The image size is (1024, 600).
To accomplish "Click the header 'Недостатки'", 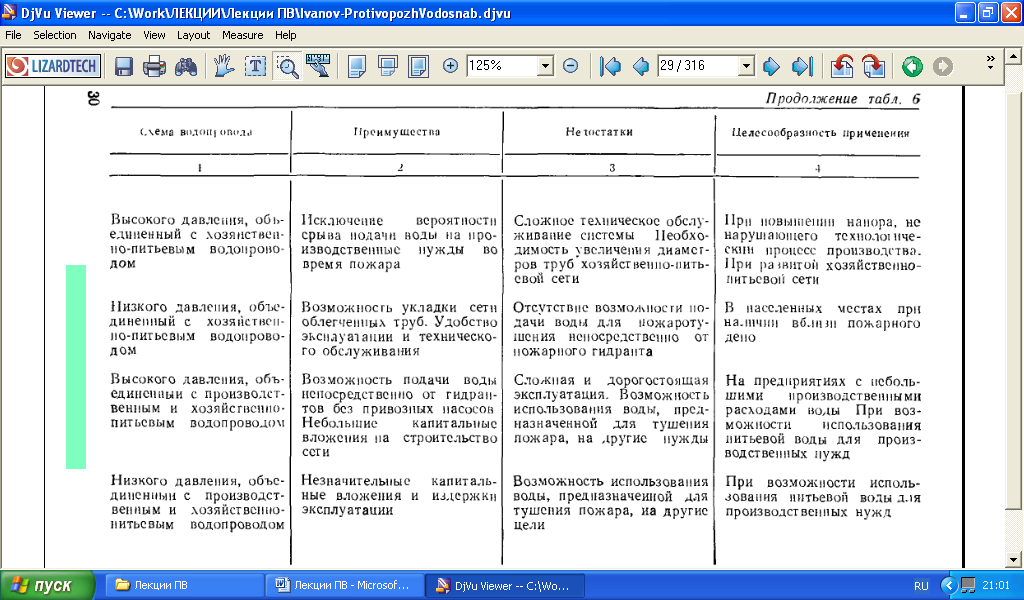I will (x=599, y=132).
